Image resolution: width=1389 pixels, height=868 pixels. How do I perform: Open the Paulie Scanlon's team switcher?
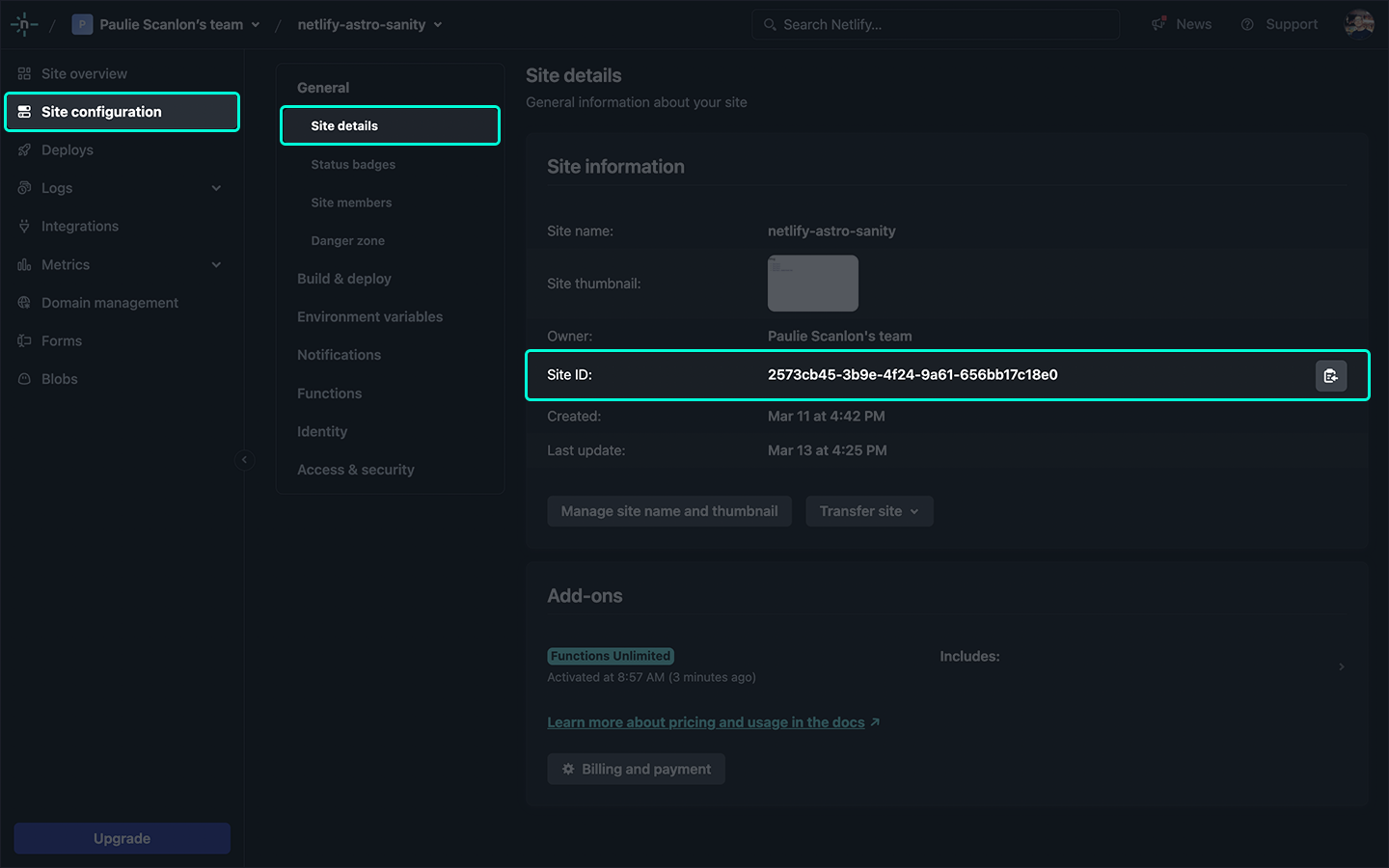click(x=166, y=24)
